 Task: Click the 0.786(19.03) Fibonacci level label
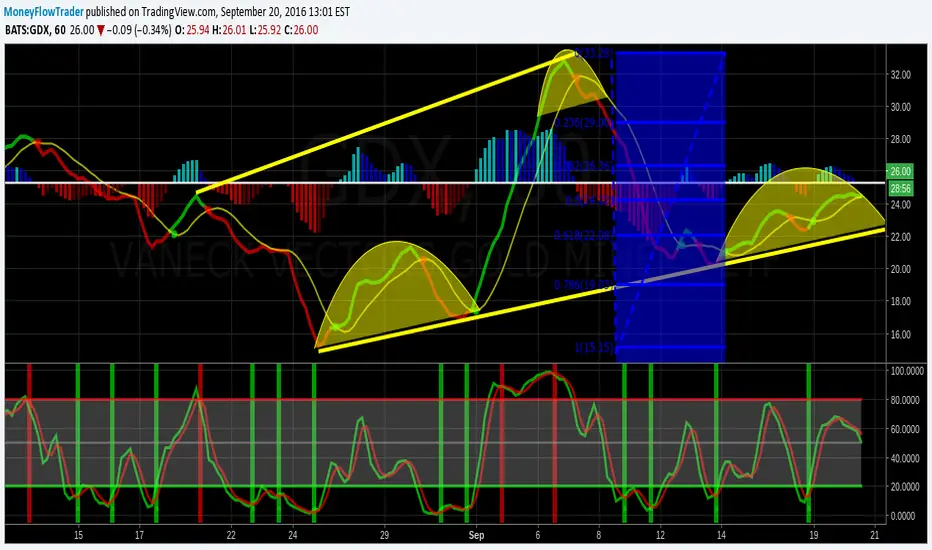point(583,285)
